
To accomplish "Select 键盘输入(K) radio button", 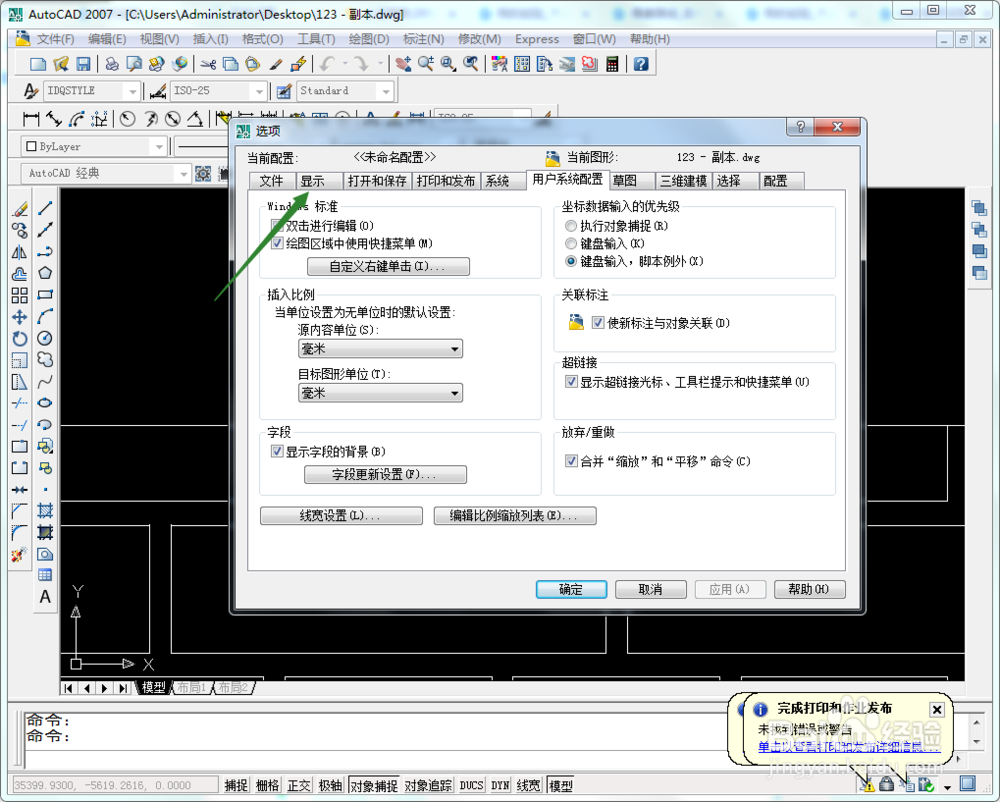I will 571,244.
